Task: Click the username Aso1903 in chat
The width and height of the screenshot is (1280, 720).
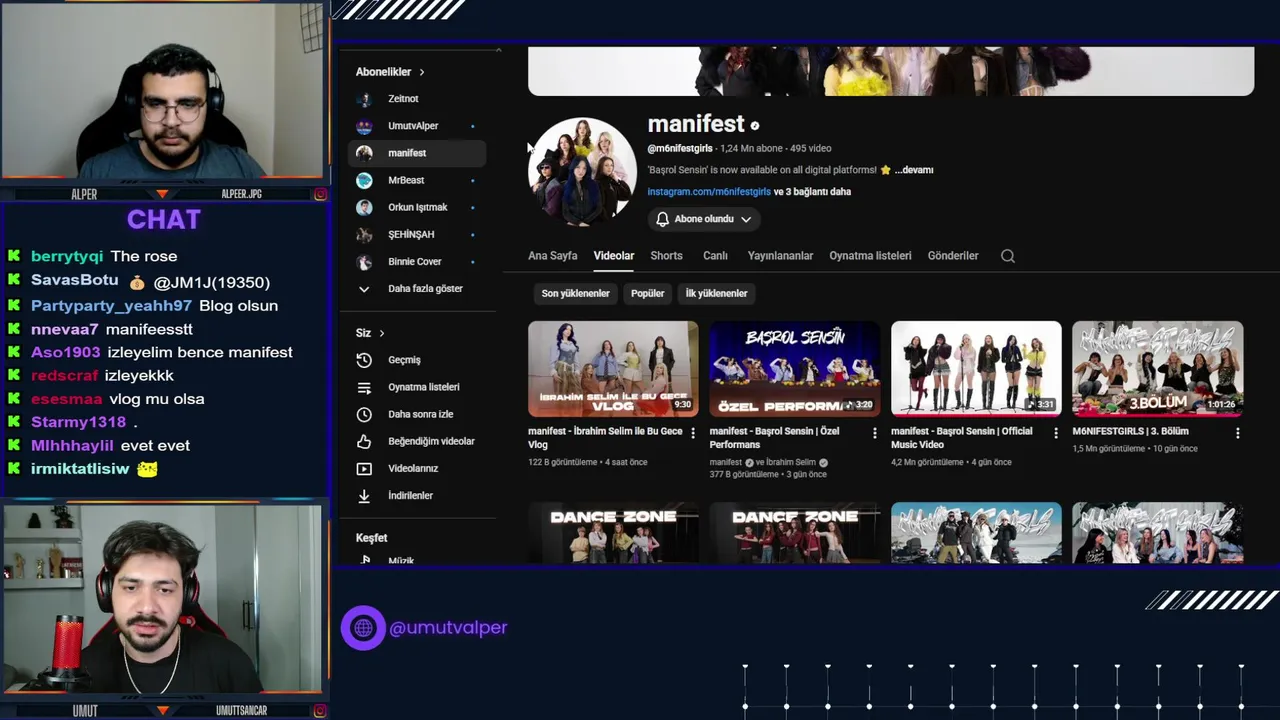Action: click(x=66, y=353)
